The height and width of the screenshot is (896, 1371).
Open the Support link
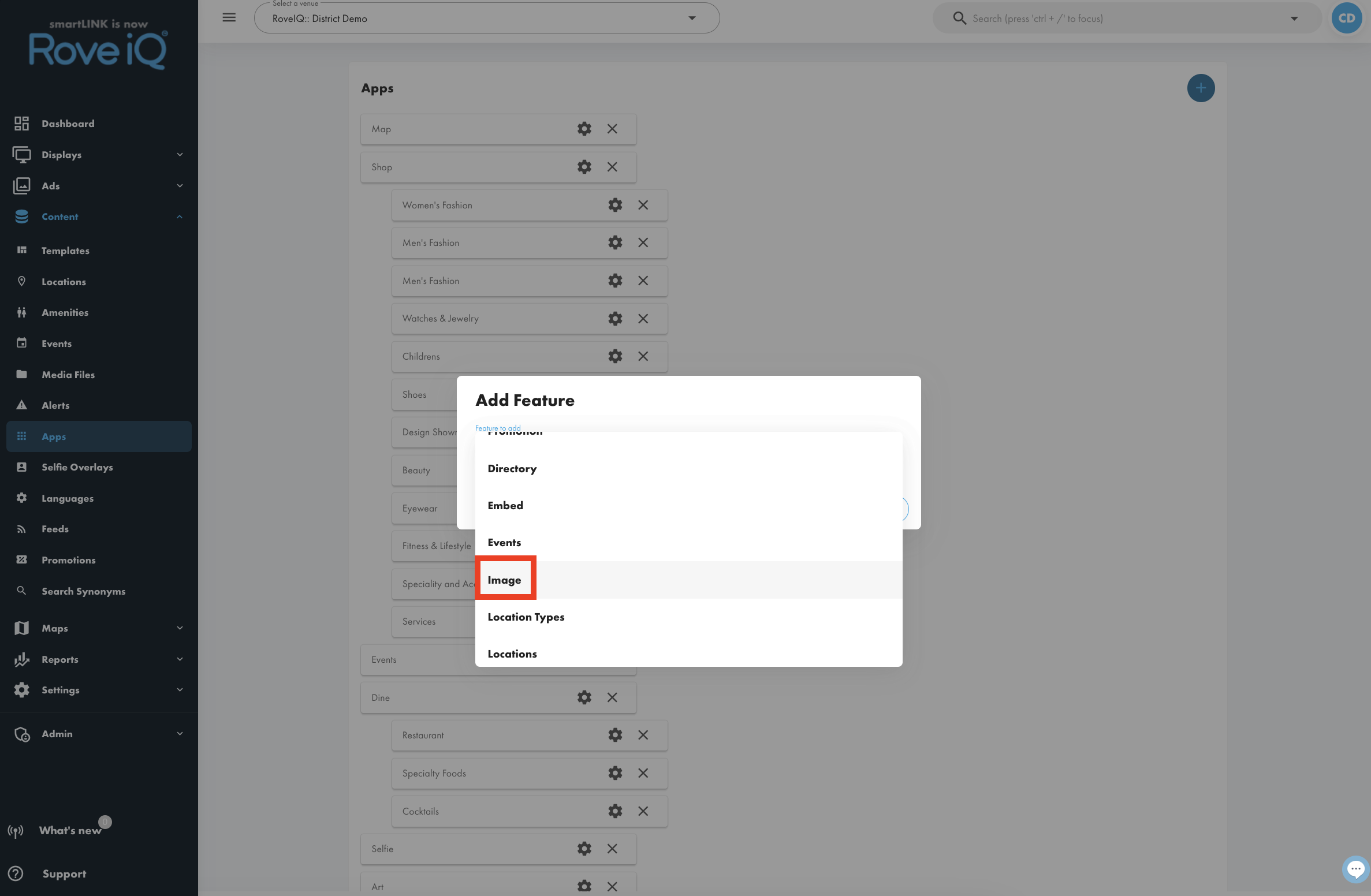tap(64, 873)
